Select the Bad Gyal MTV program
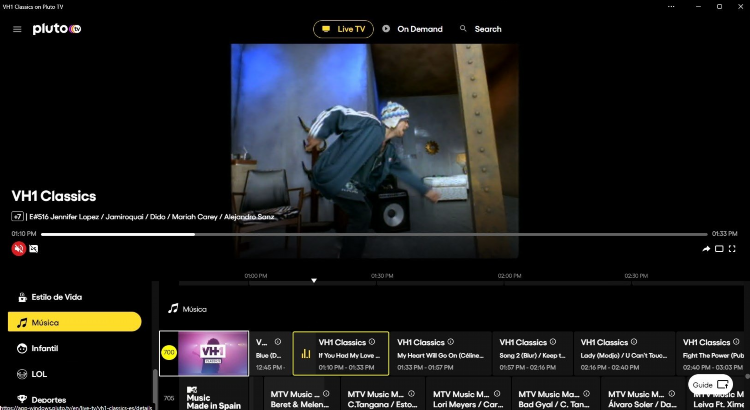Viewport: 750px width, 410px height. [x=555, y=394]
